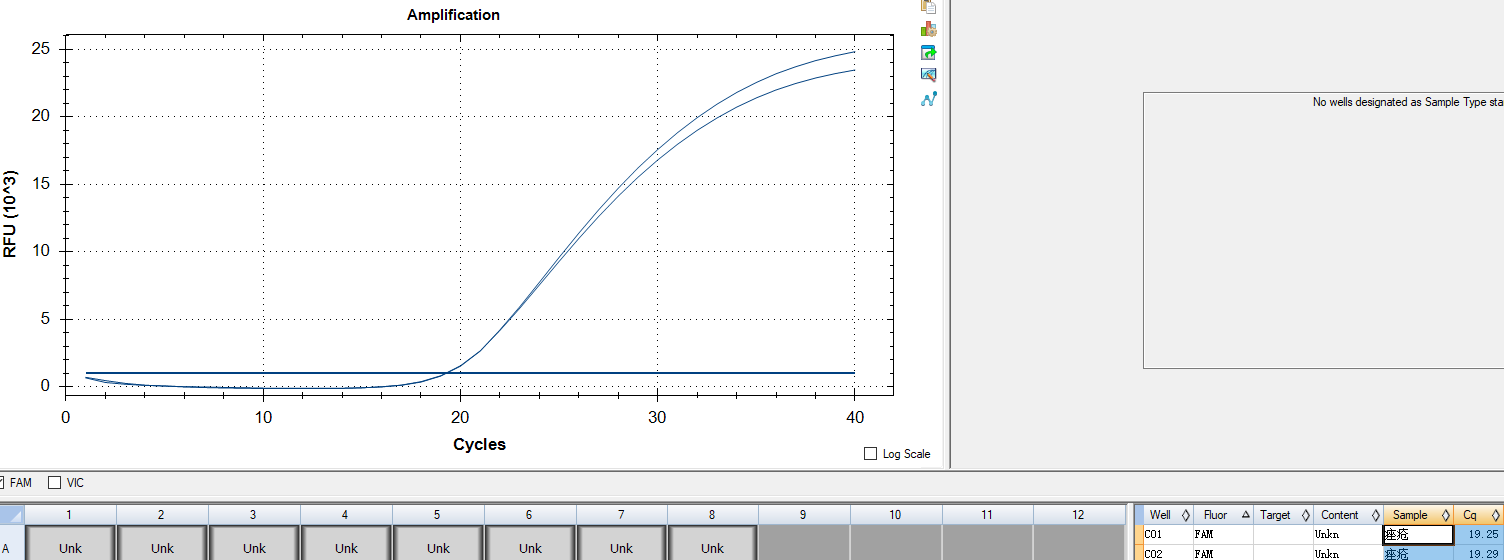The height and width of the screenshot is (560, 1504).
Task: Select well A4 labeled Unk
Action: (x=346, y=543)
